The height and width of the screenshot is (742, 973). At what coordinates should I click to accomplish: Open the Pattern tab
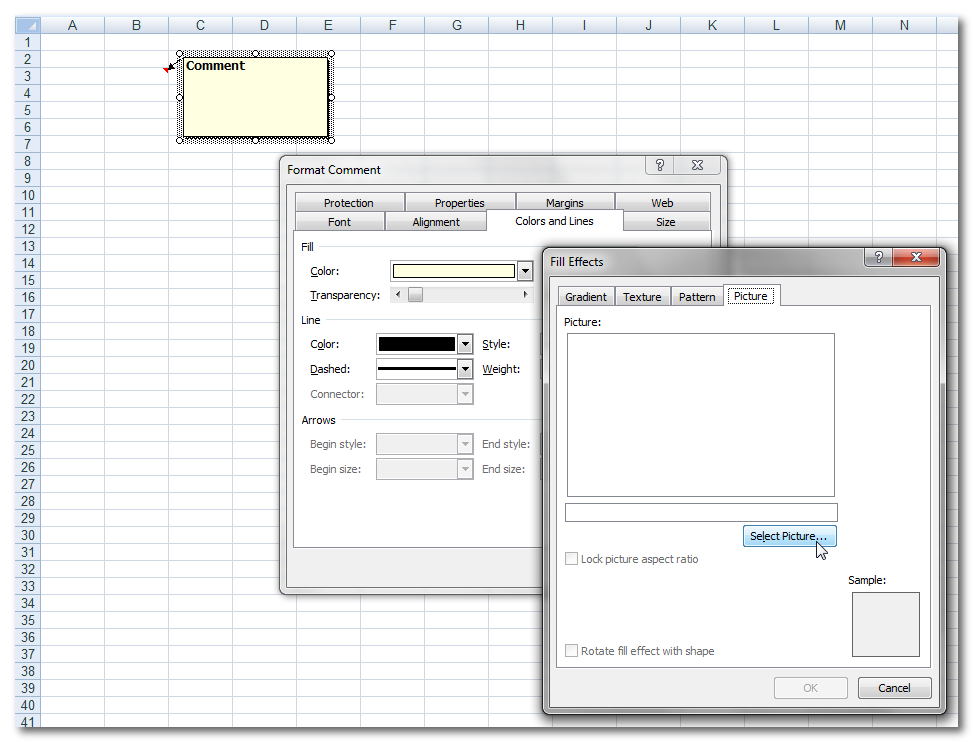(x=697, y=297)
